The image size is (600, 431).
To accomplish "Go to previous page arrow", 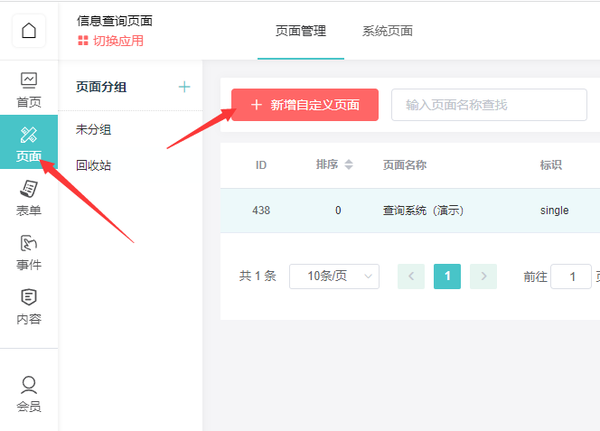I will (411, 276).
